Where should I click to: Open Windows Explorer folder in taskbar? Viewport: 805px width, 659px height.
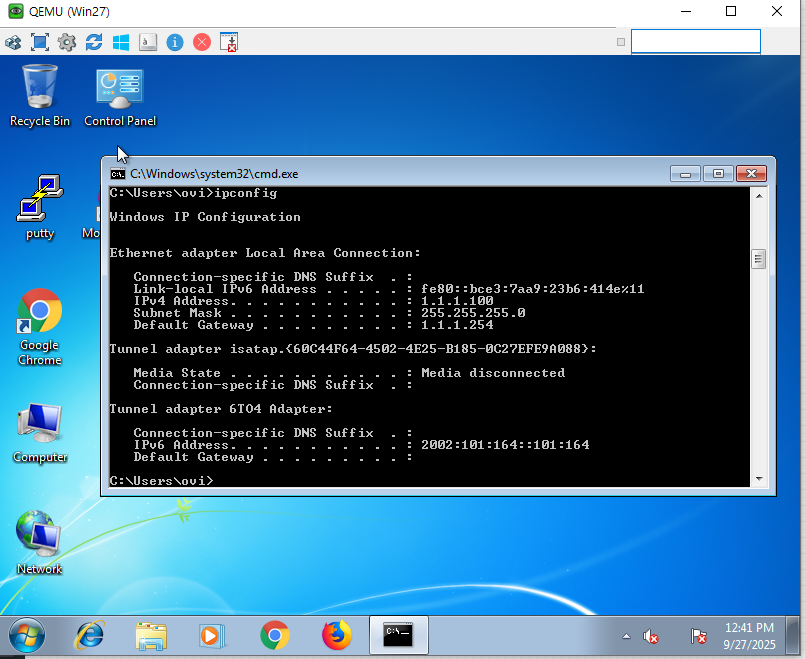pos(151,636)
